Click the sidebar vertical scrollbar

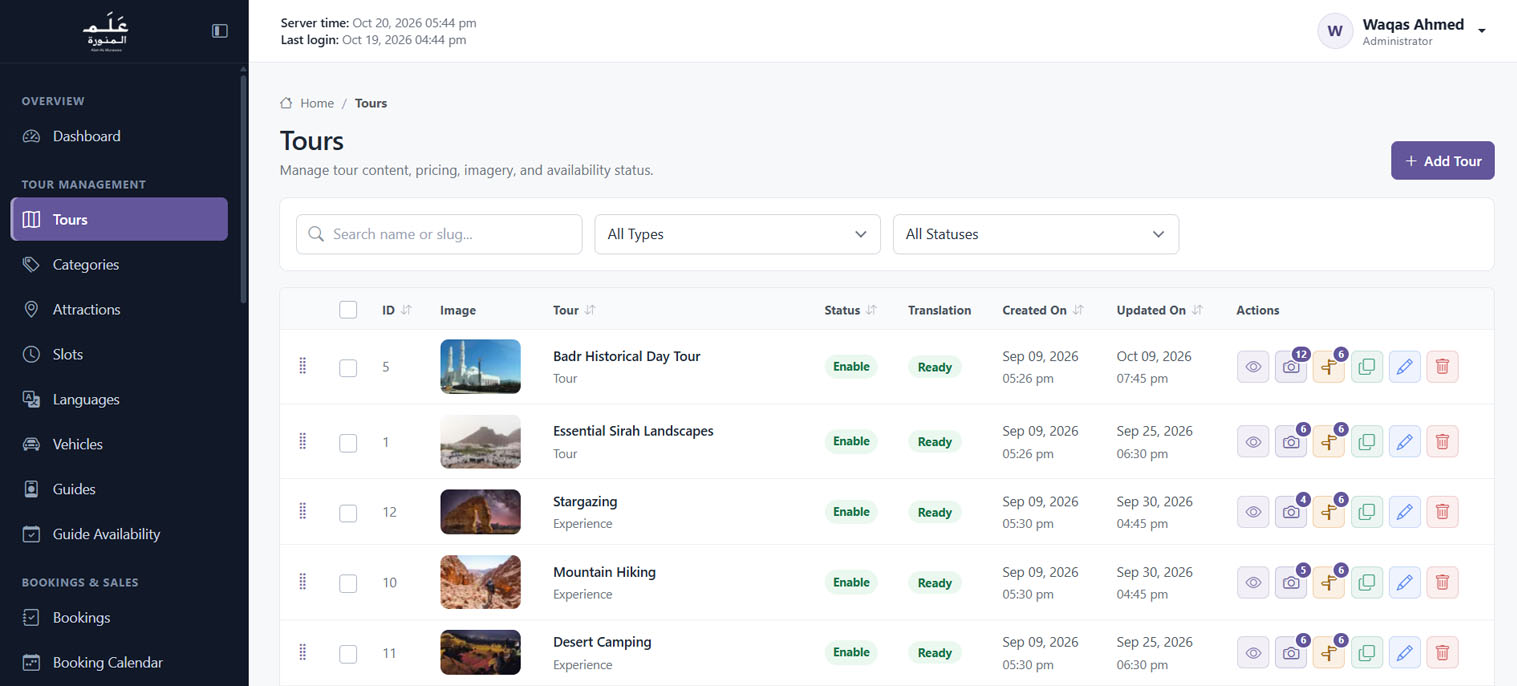(x=243, y=190)
